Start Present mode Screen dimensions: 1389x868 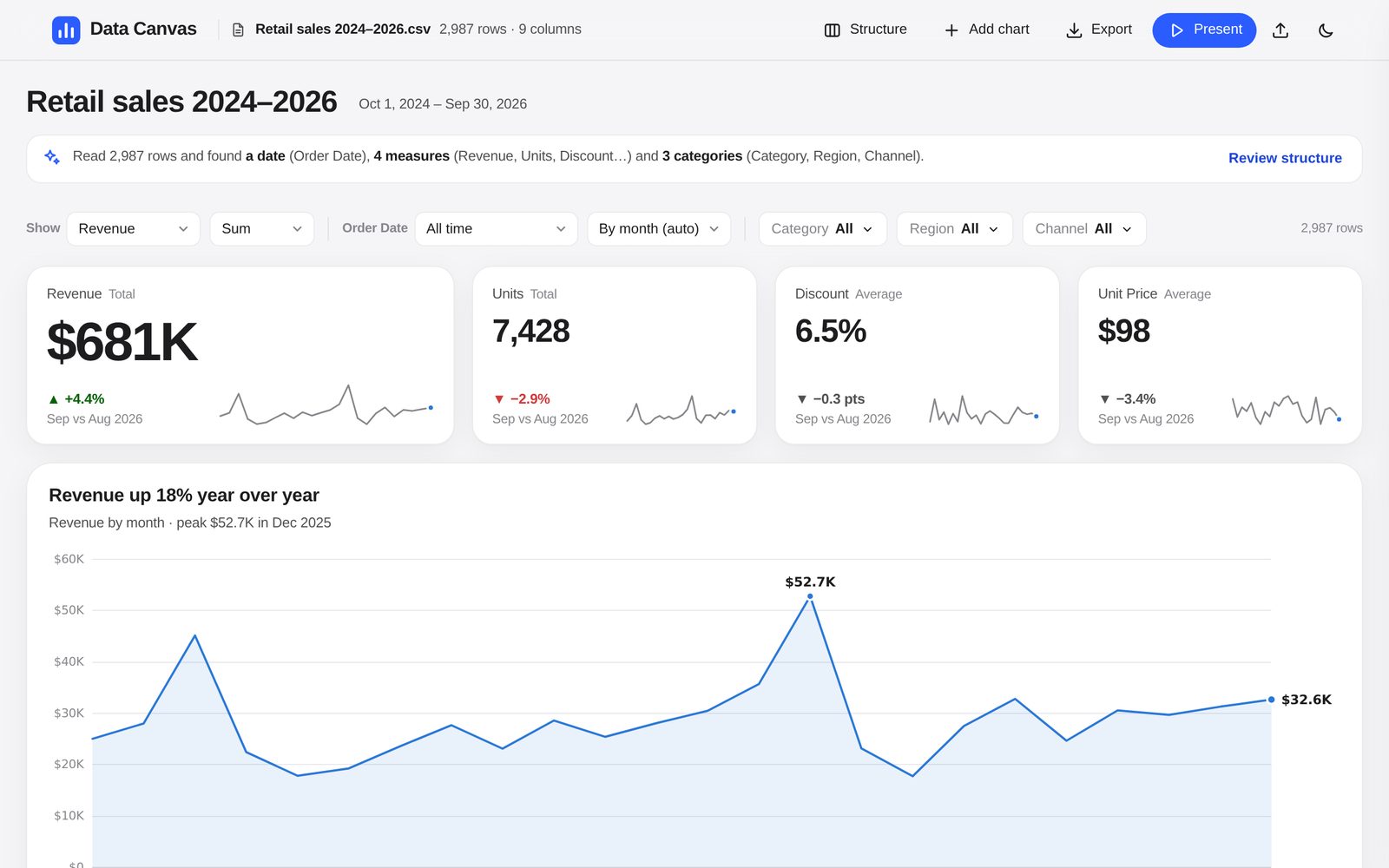(1204, 30)
